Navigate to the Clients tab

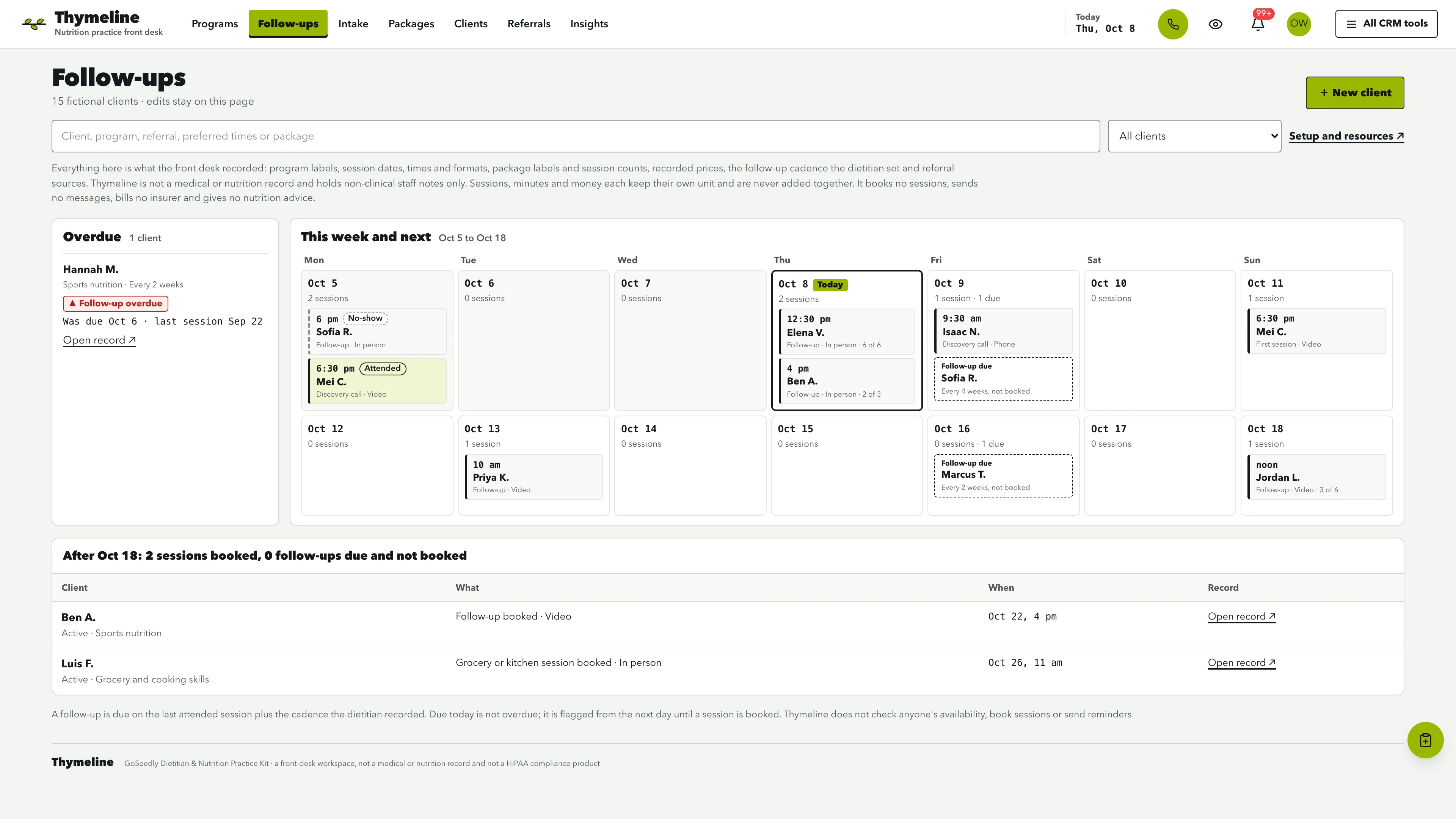click(471, 24)
